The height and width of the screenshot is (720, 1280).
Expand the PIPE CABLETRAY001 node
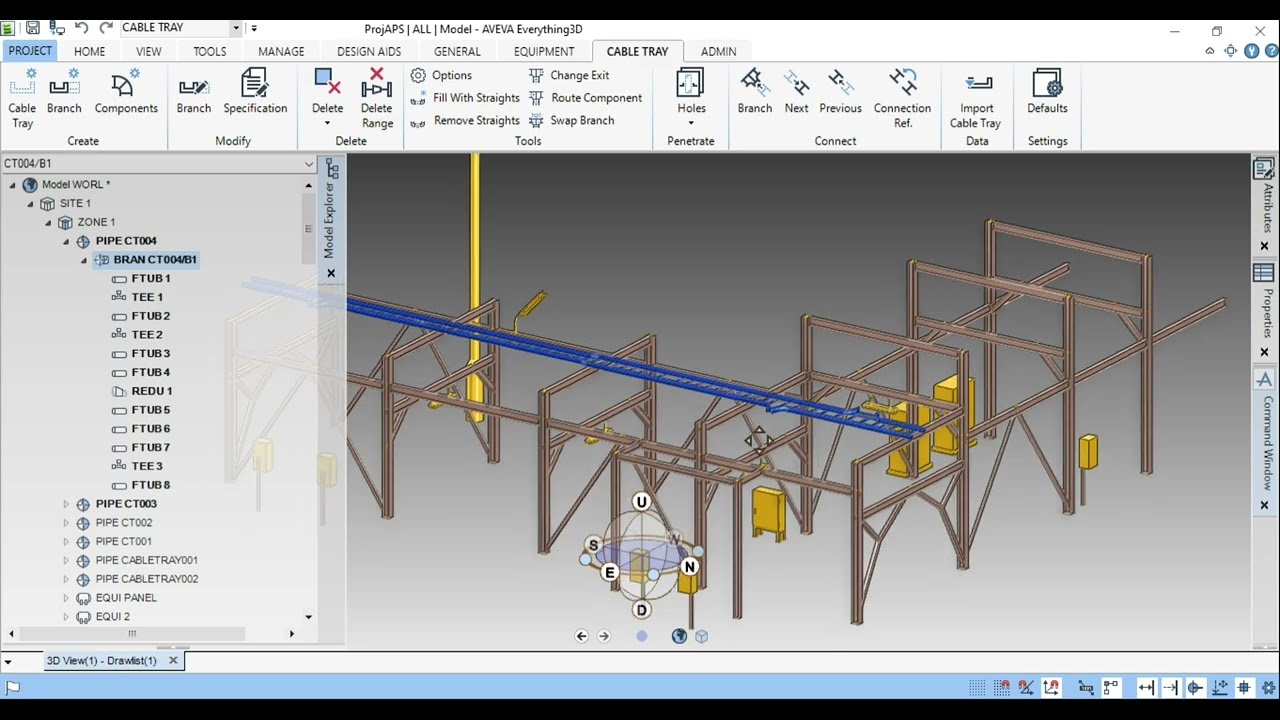(x=66, y=560)
